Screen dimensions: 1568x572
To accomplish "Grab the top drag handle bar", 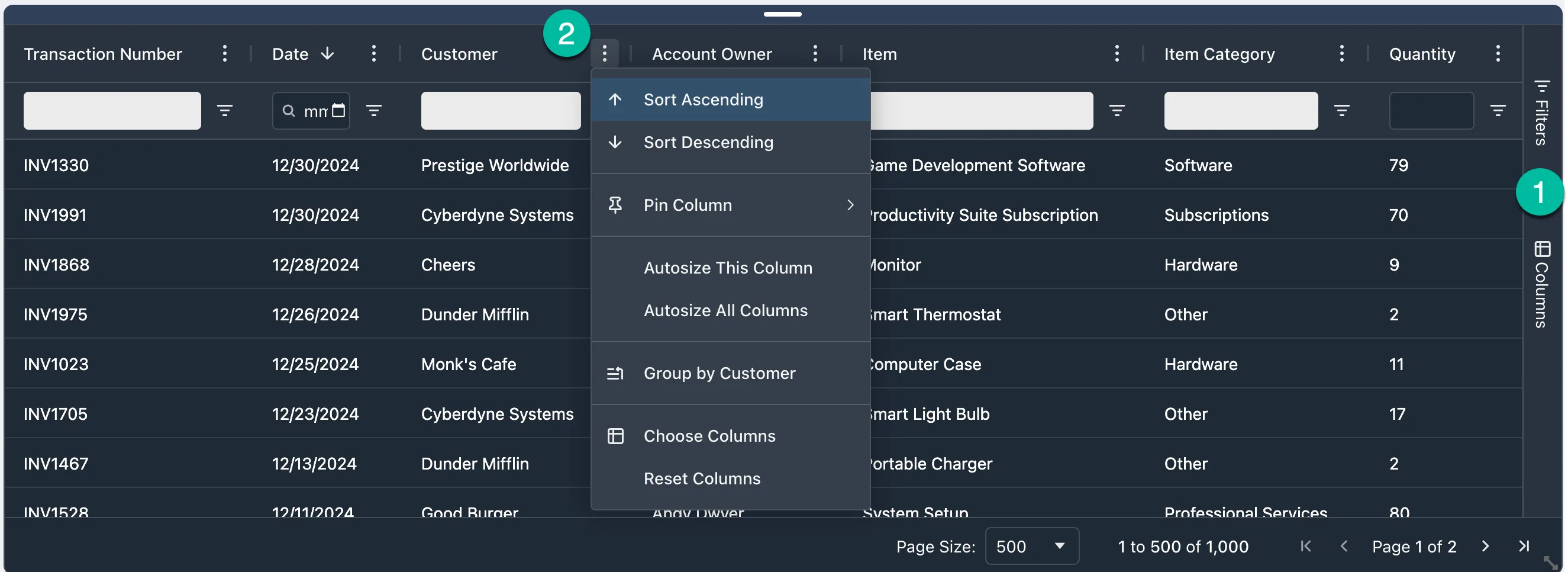I will click(782, 14).
